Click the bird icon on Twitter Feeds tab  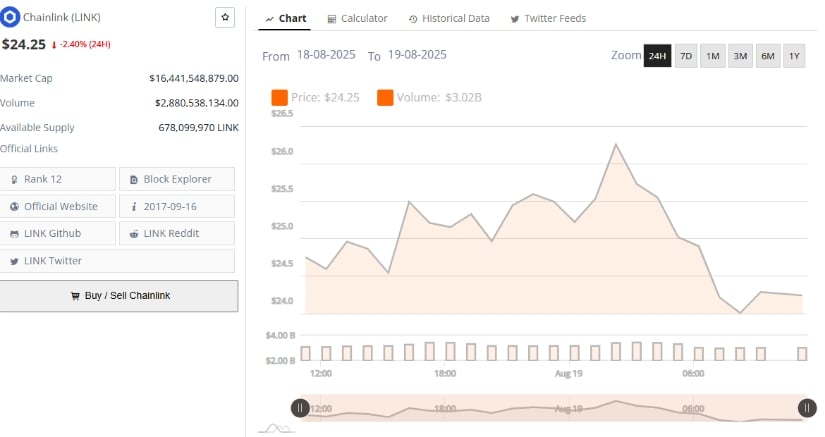(x=515, y=19)
